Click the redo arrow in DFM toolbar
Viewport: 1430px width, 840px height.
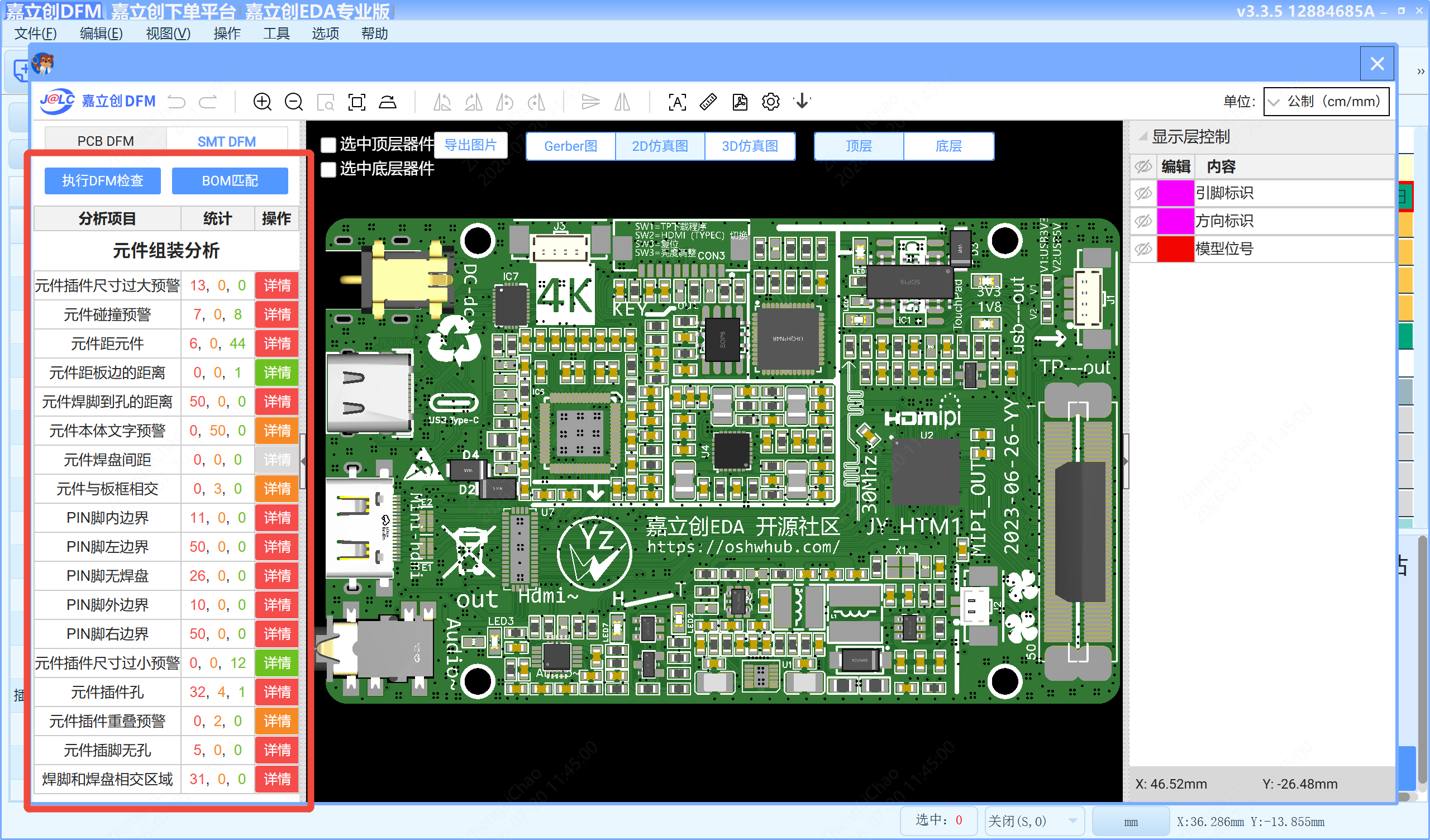pos(208,102)
